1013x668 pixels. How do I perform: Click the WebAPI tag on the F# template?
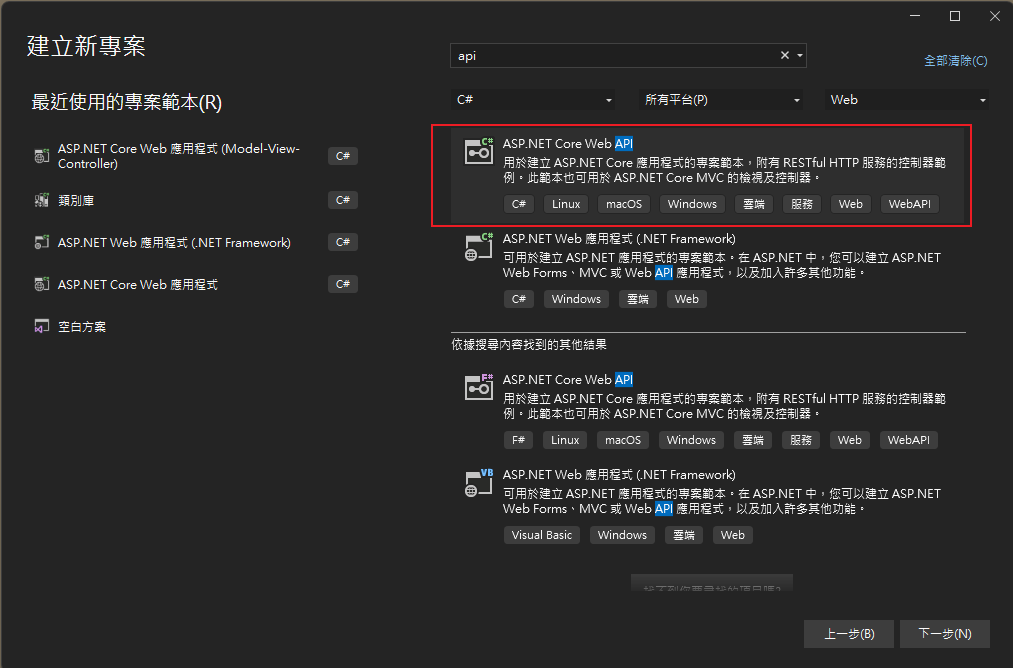click(908, 440)
